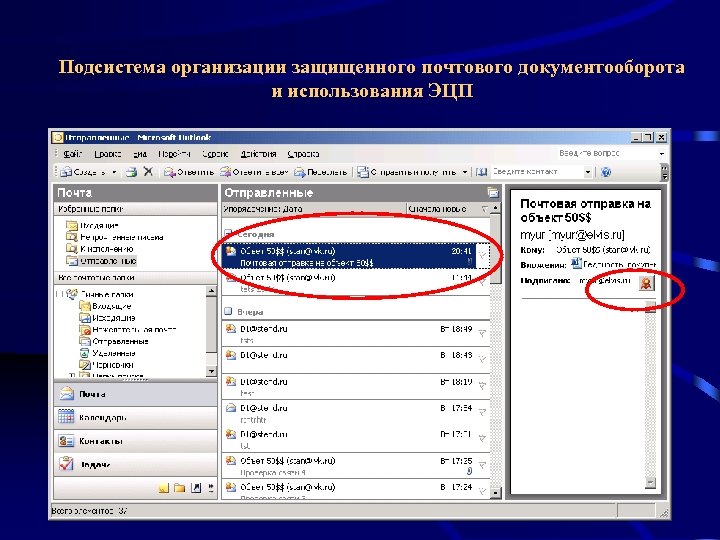Switch to Контакты in the navigation pane

tap(135, 441)
